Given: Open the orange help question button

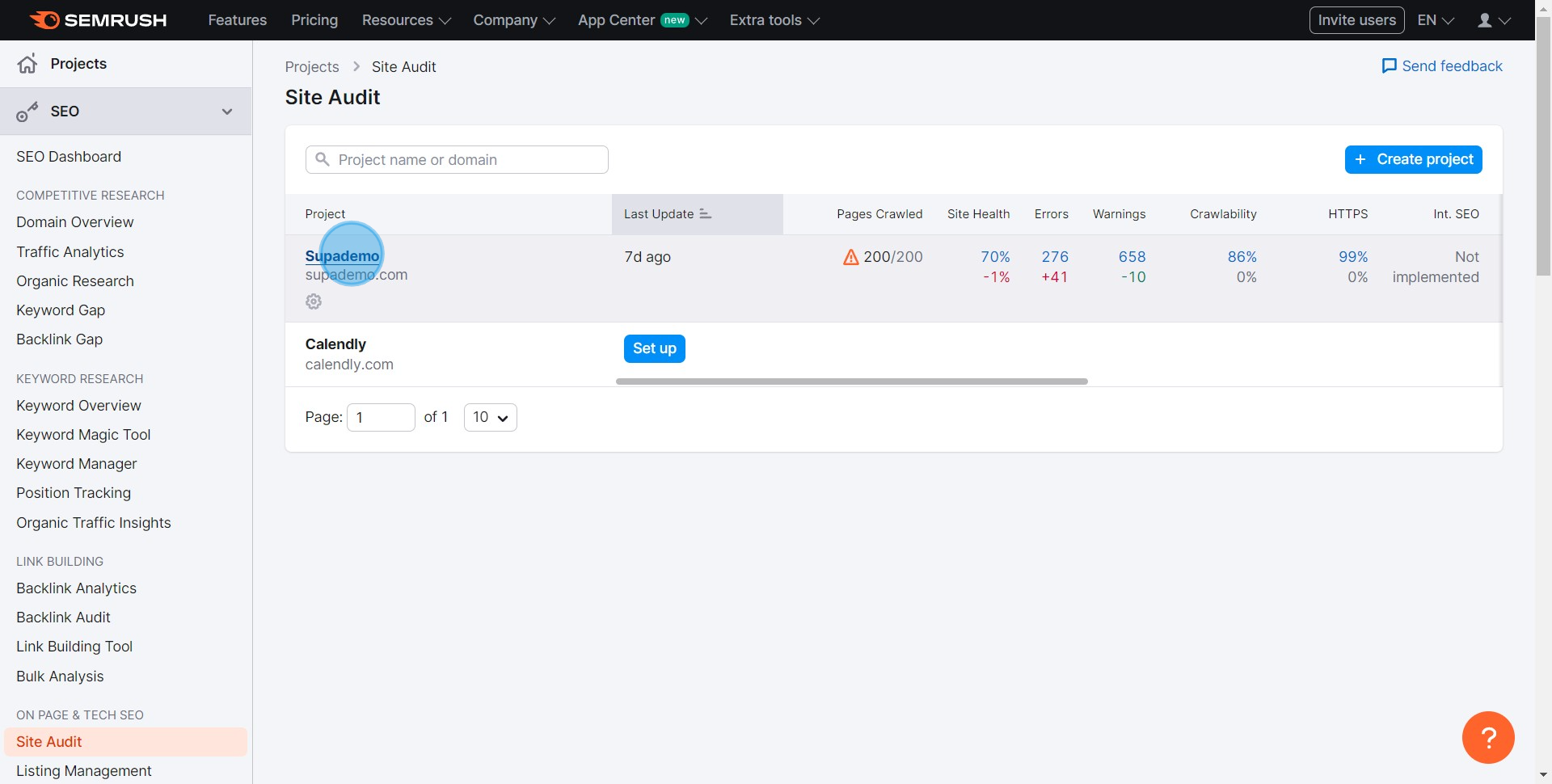Looking at the screenshot, I should click(x=1488, y=737).
